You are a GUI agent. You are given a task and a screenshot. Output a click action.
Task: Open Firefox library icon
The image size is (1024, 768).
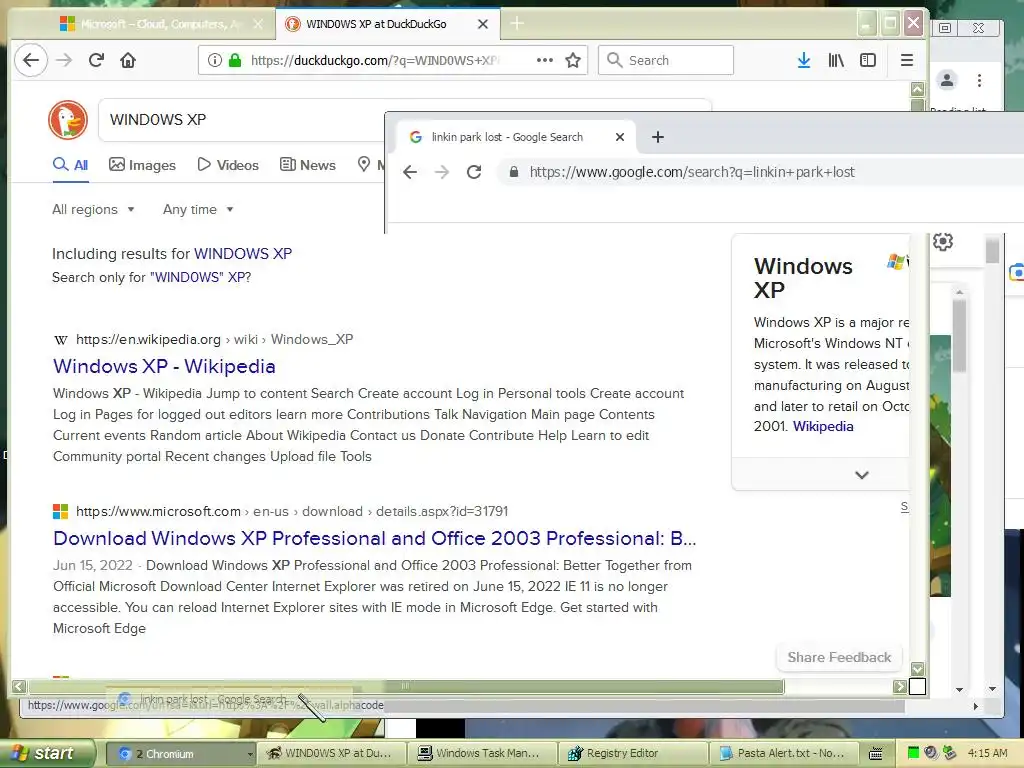(x=836, y=60)
